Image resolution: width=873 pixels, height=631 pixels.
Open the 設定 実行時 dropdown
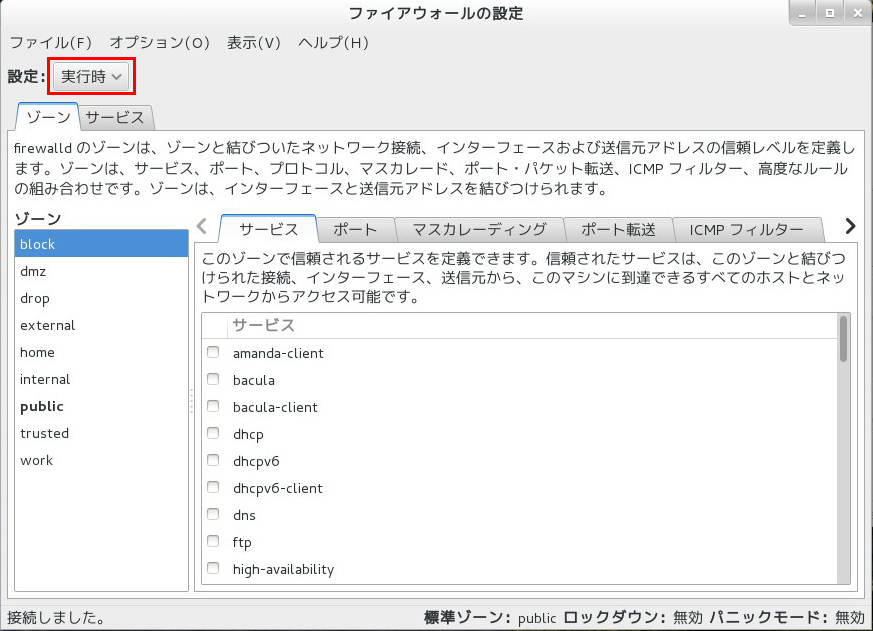[93, 77]
